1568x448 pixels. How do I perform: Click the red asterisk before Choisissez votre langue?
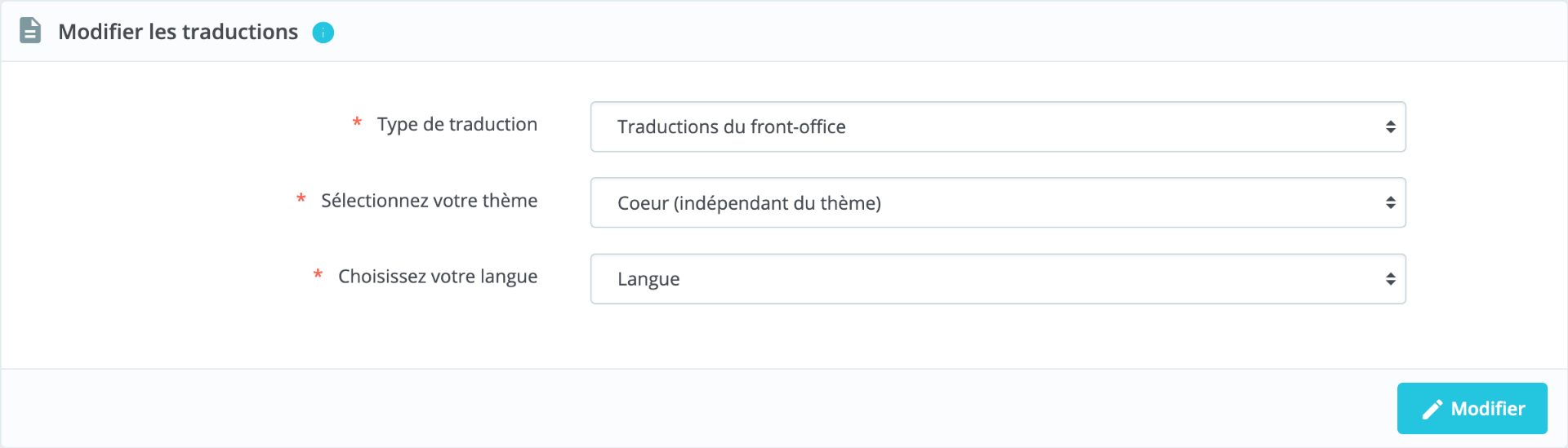point(318,276)
